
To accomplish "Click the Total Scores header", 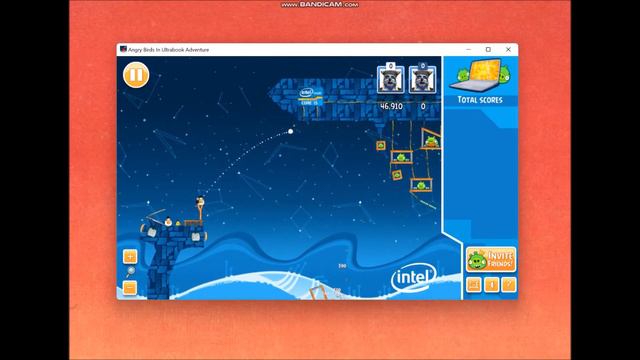I will click(x=480, y=100).
